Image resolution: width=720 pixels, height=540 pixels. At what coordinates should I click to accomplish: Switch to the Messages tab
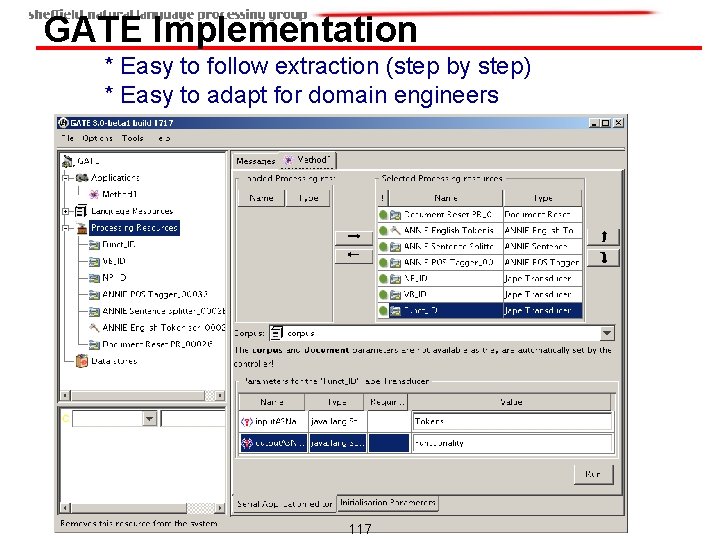click(x=255, y=161)
